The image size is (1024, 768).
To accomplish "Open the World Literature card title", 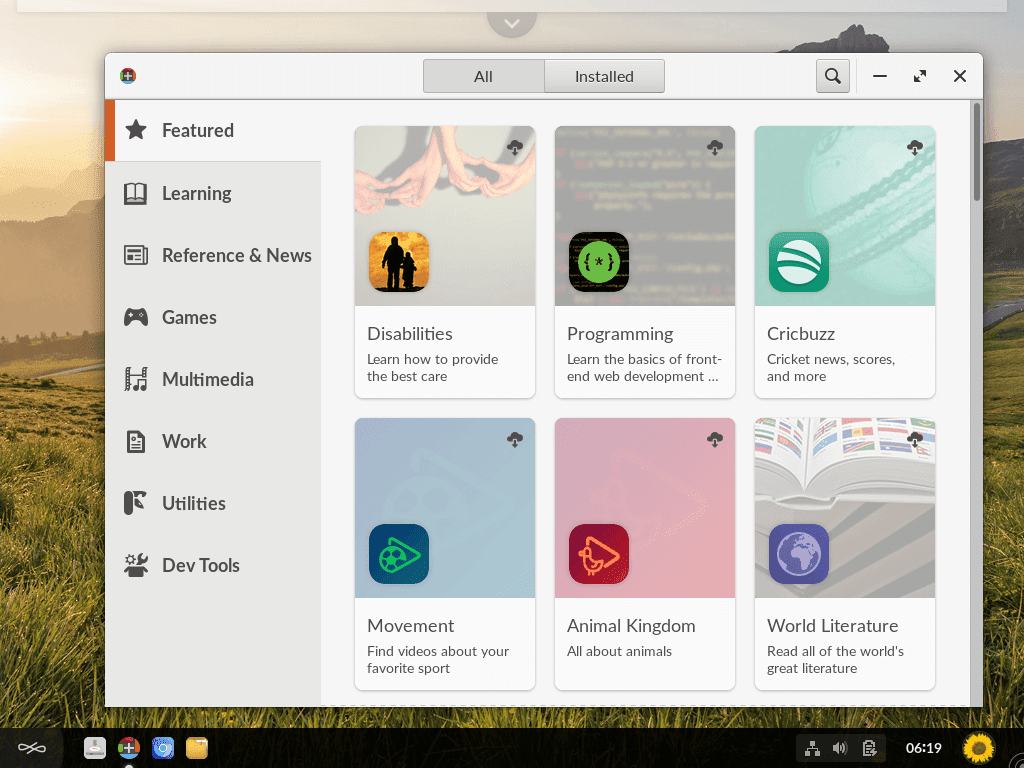I will point(833,626).
